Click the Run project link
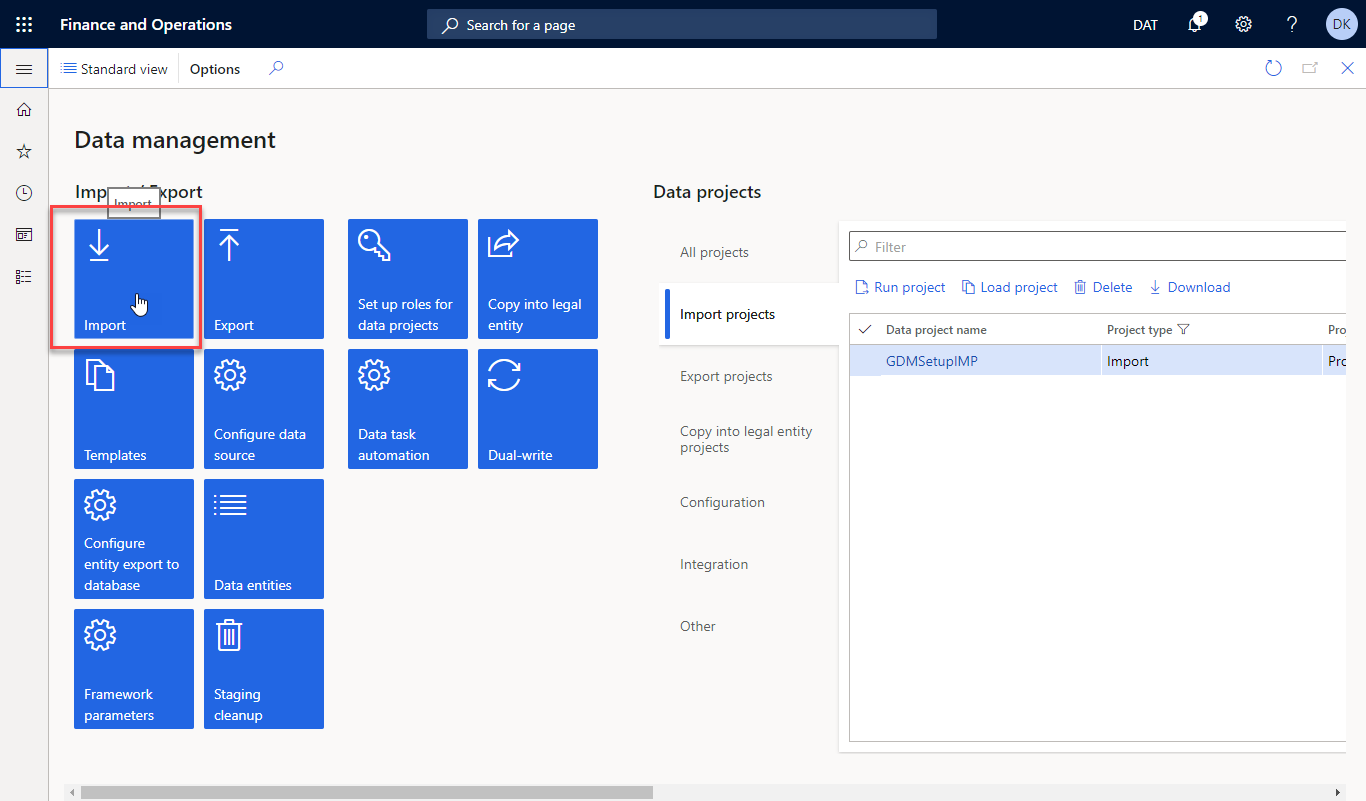The height and width of the screenshot is (801, 1366). (x=899, y=287)
